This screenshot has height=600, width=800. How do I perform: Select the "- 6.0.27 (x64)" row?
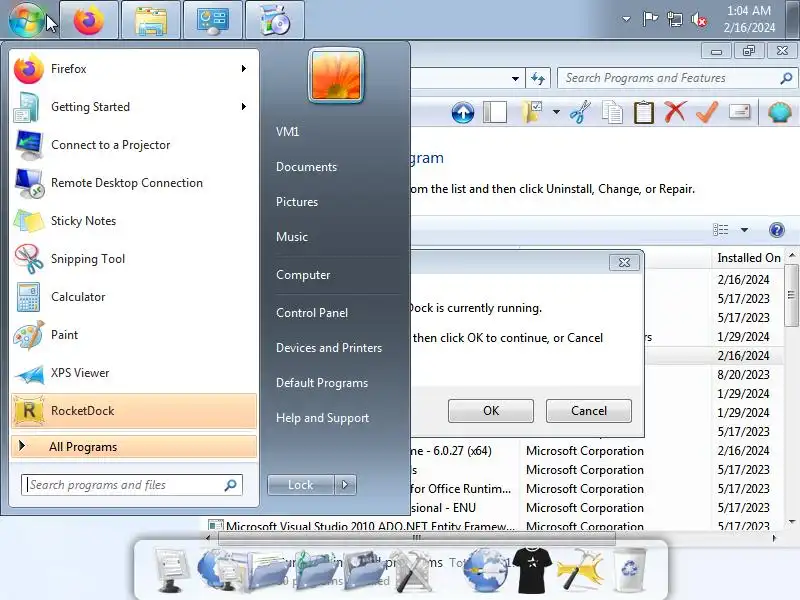(595, 451)
